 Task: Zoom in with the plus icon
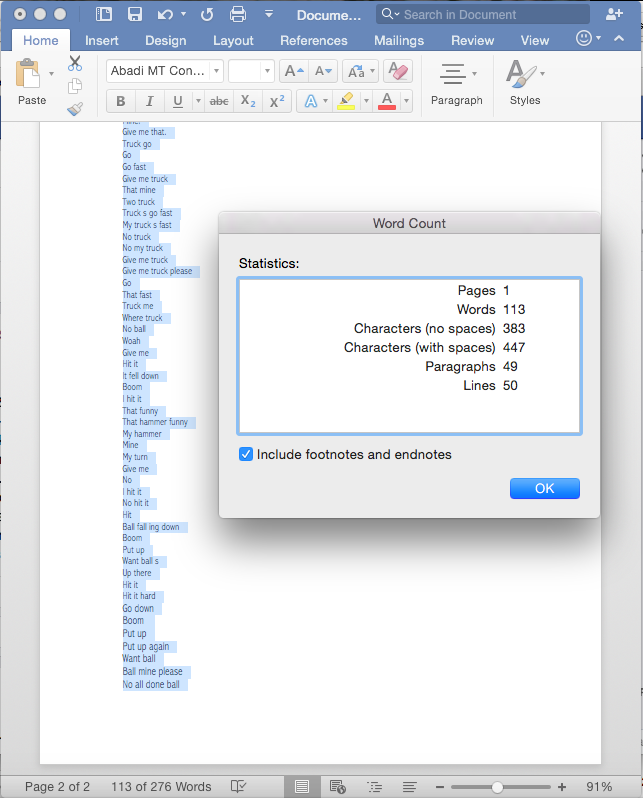pos(562,787)
